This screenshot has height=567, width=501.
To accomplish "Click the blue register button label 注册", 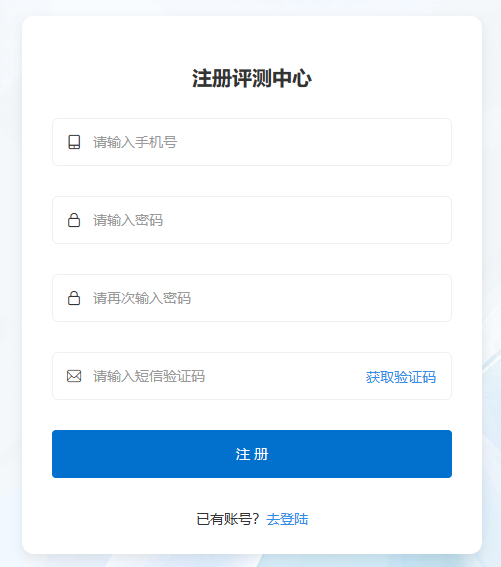I will (x=252, y=454).
